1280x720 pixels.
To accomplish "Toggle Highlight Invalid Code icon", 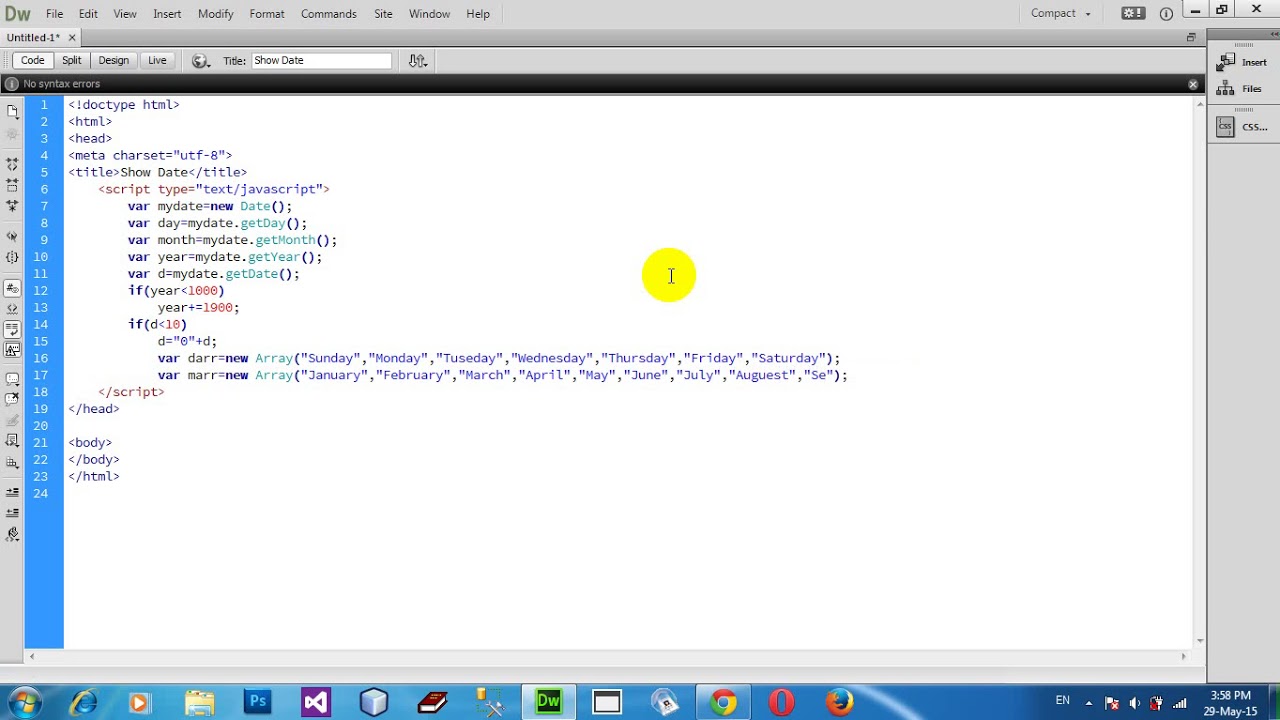I will pyautogui.click(x=12, y=308).
